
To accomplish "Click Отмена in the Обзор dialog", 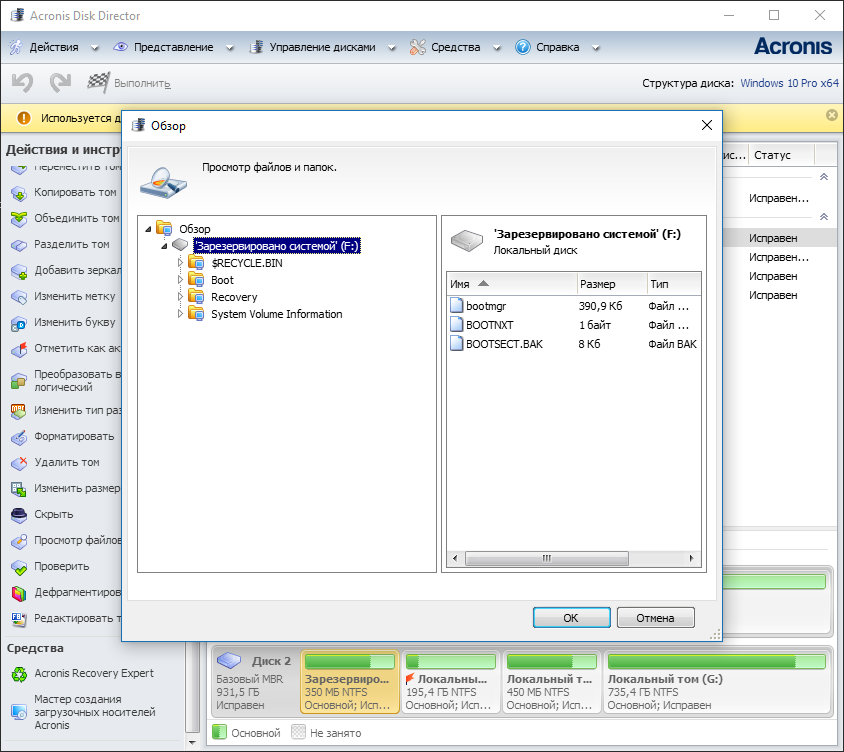I will coord(656,618).
